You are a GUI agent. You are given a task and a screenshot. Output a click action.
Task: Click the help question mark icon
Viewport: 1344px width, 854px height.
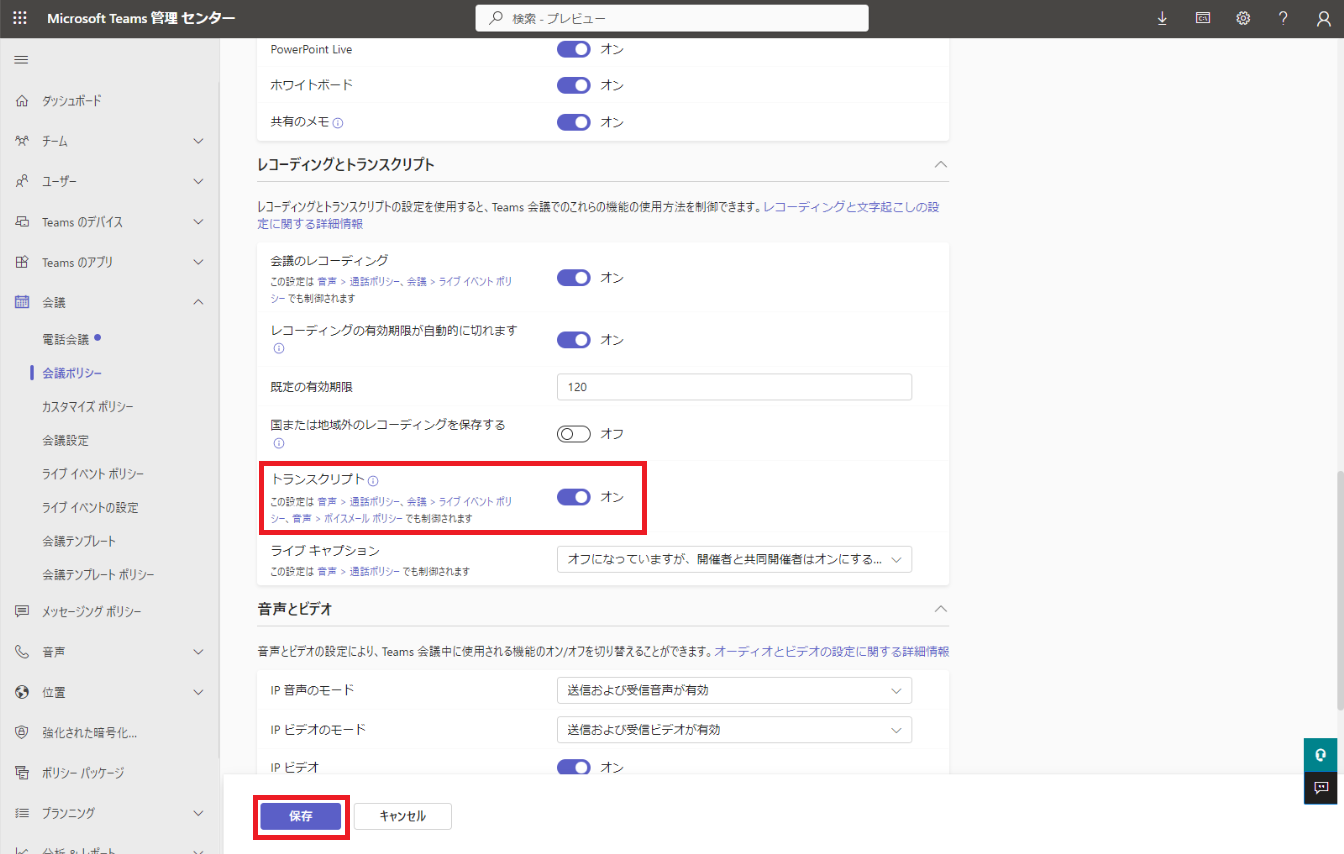point(1283,18)
